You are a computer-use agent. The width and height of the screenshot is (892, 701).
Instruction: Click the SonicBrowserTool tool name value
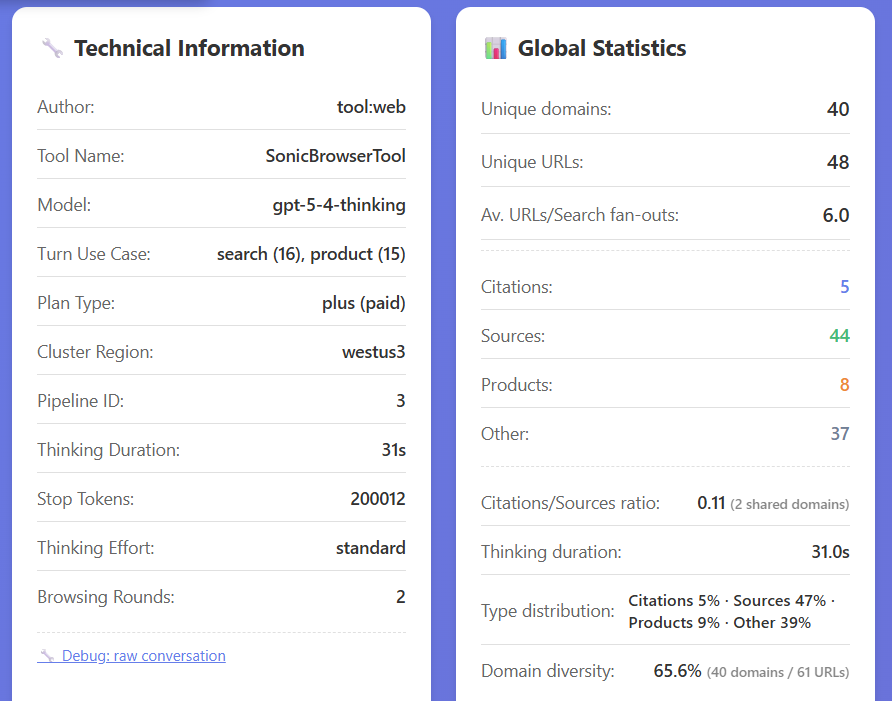(335, 156)
